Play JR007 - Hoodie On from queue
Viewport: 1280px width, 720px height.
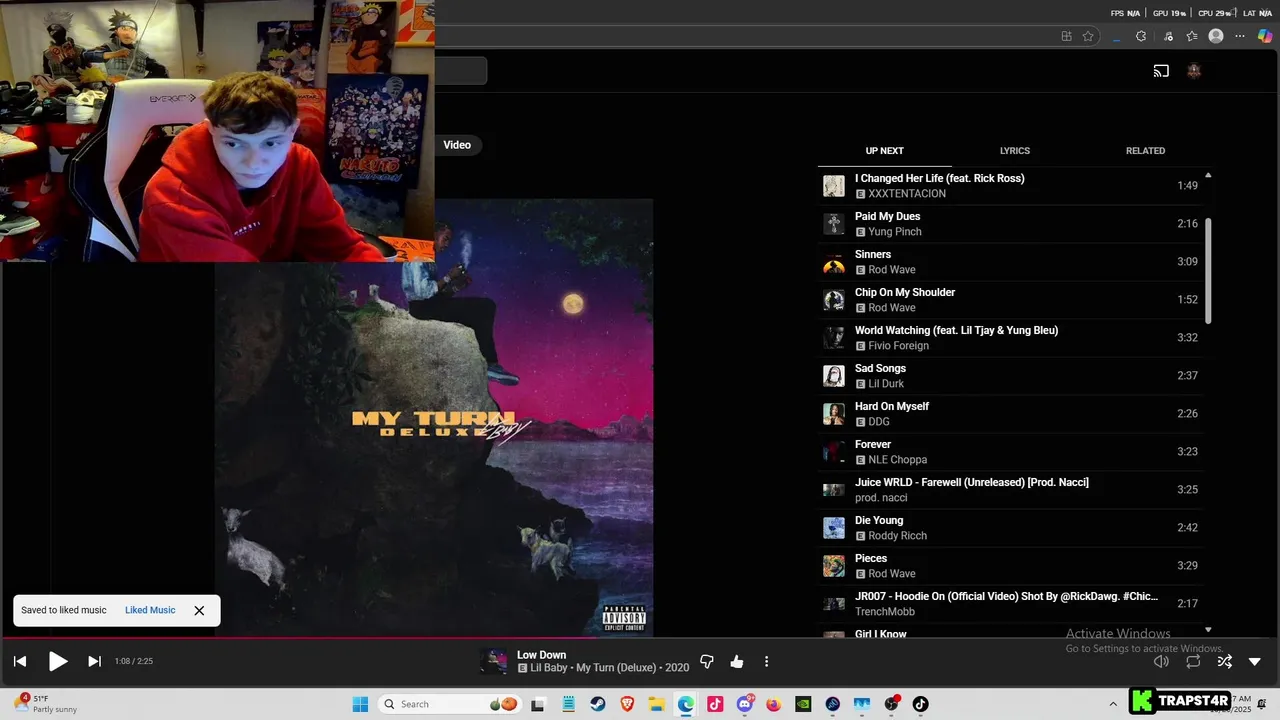[1010, 604]
